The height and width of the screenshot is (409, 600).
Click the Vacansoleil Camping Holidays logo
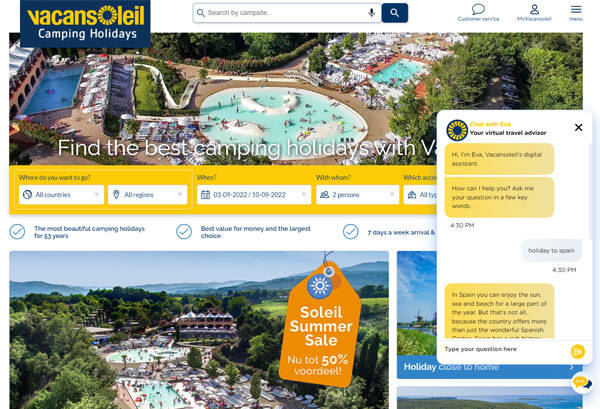(85, 23)
